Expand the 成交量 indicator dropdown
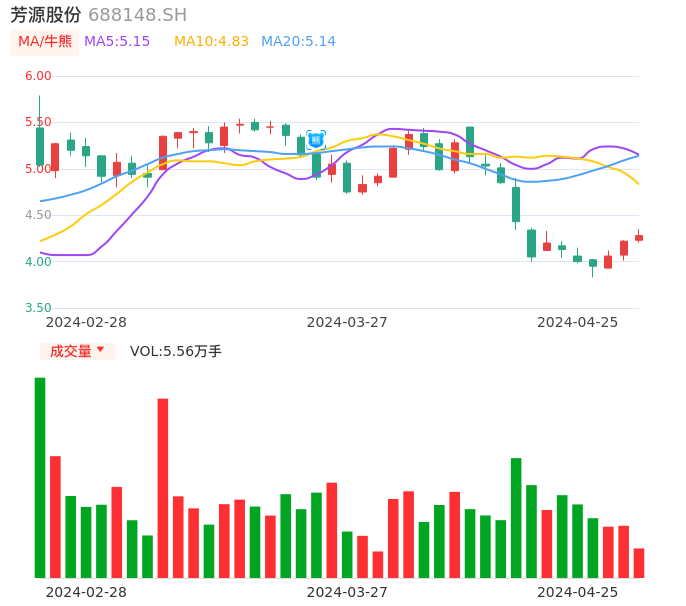This screenshot has width=686, height=606. pyautogui.click(x=77, y=351)
